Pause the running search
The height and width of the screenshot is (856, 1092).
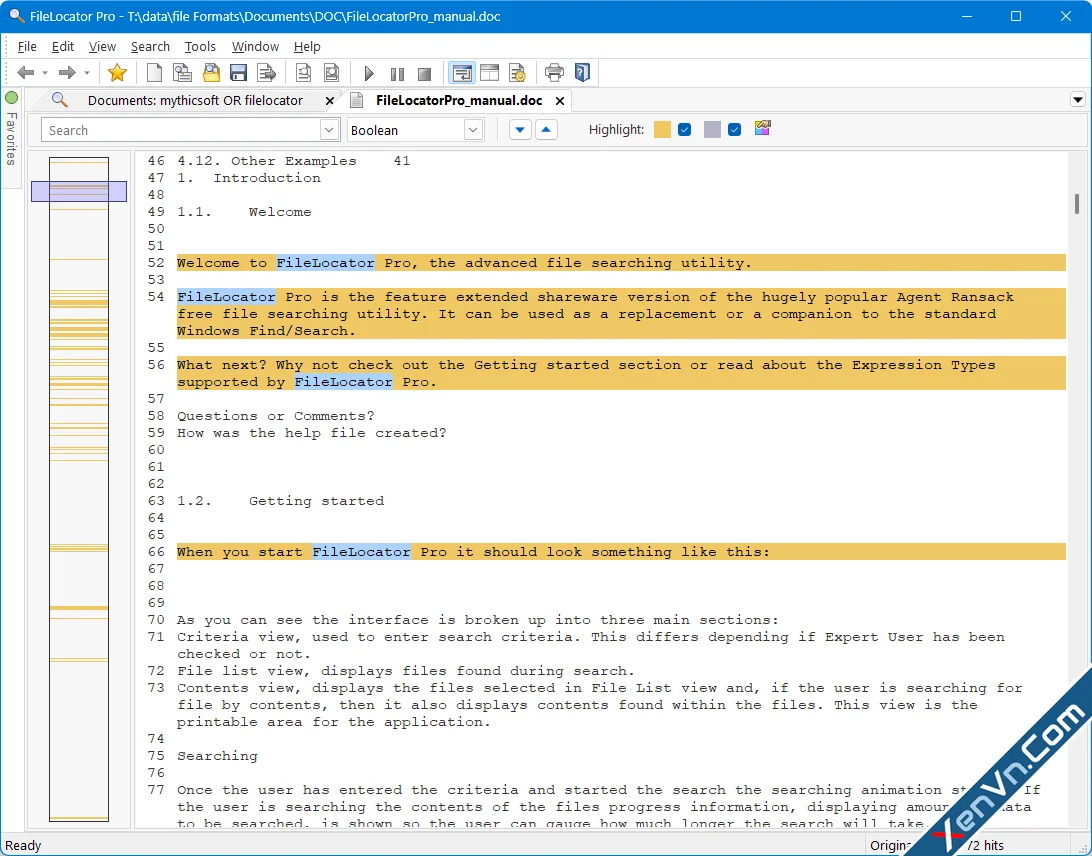click(x=397, y=73)
